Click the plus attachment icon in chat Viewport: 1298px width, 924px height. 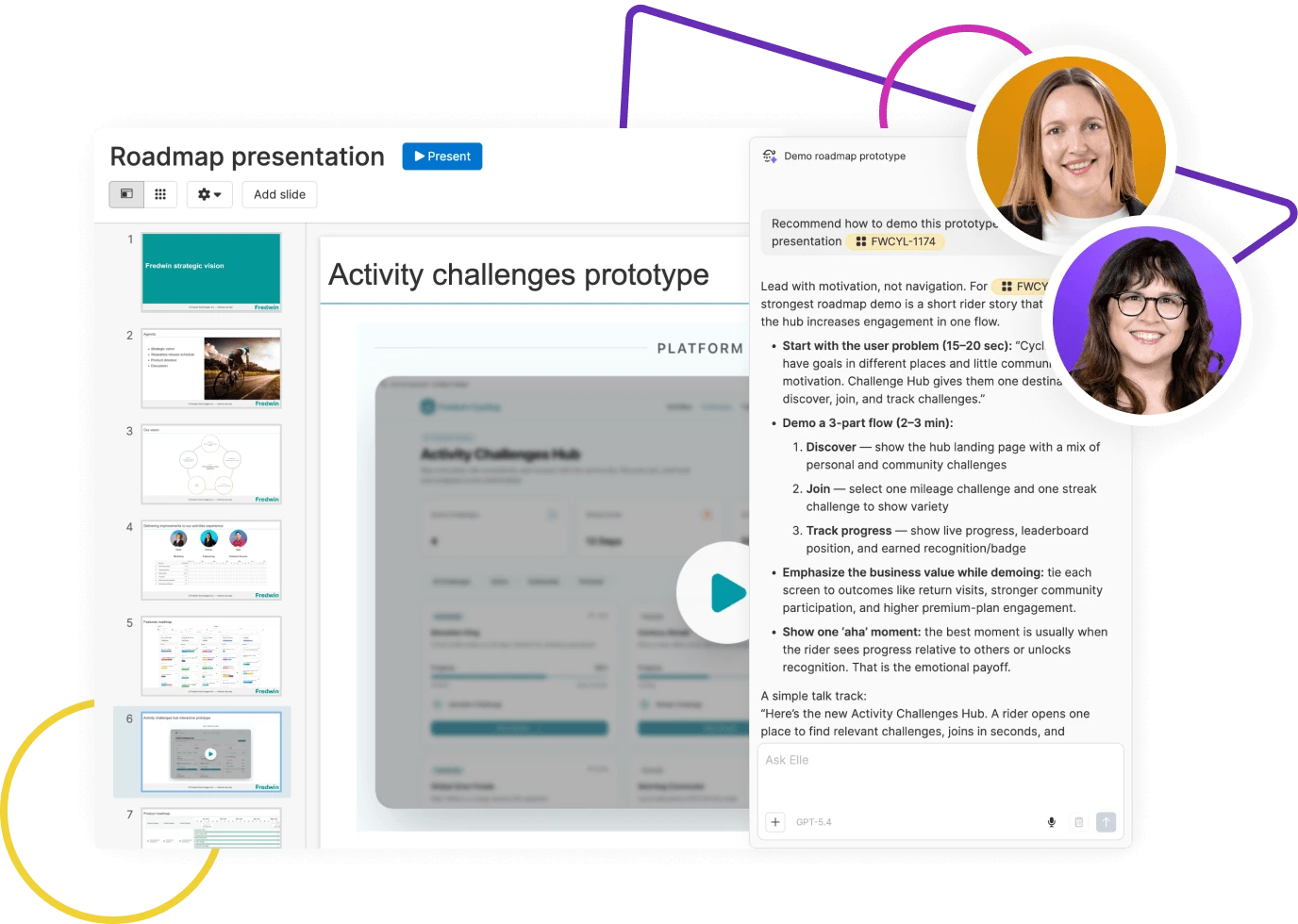coord(775,822)
